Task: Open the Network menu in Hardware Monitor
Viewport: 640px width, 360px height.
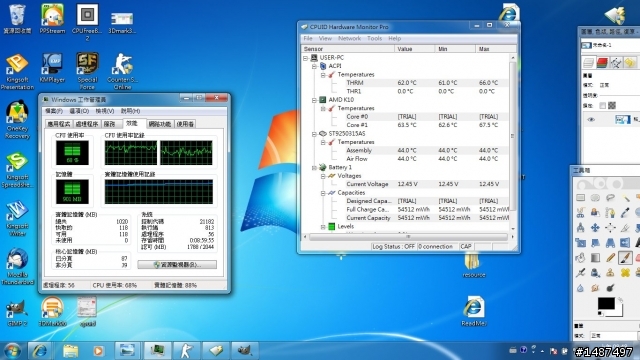Action: [349, 38]
